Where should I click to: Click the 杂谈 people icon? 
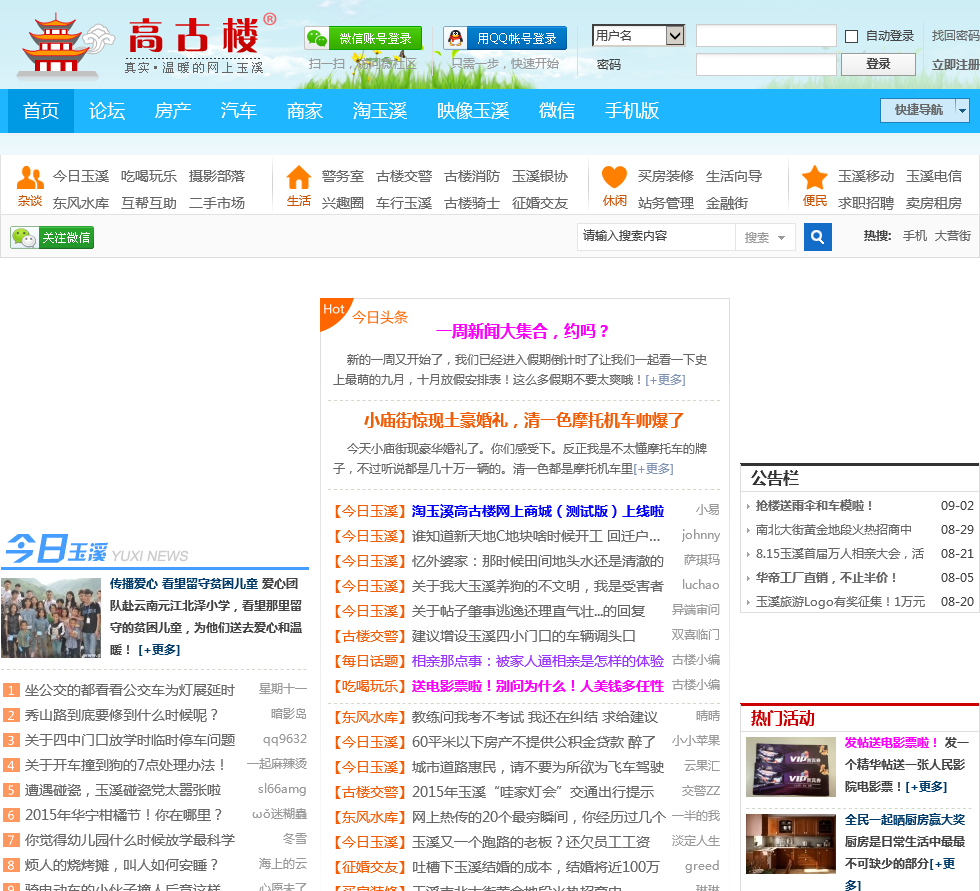(30, 177)
